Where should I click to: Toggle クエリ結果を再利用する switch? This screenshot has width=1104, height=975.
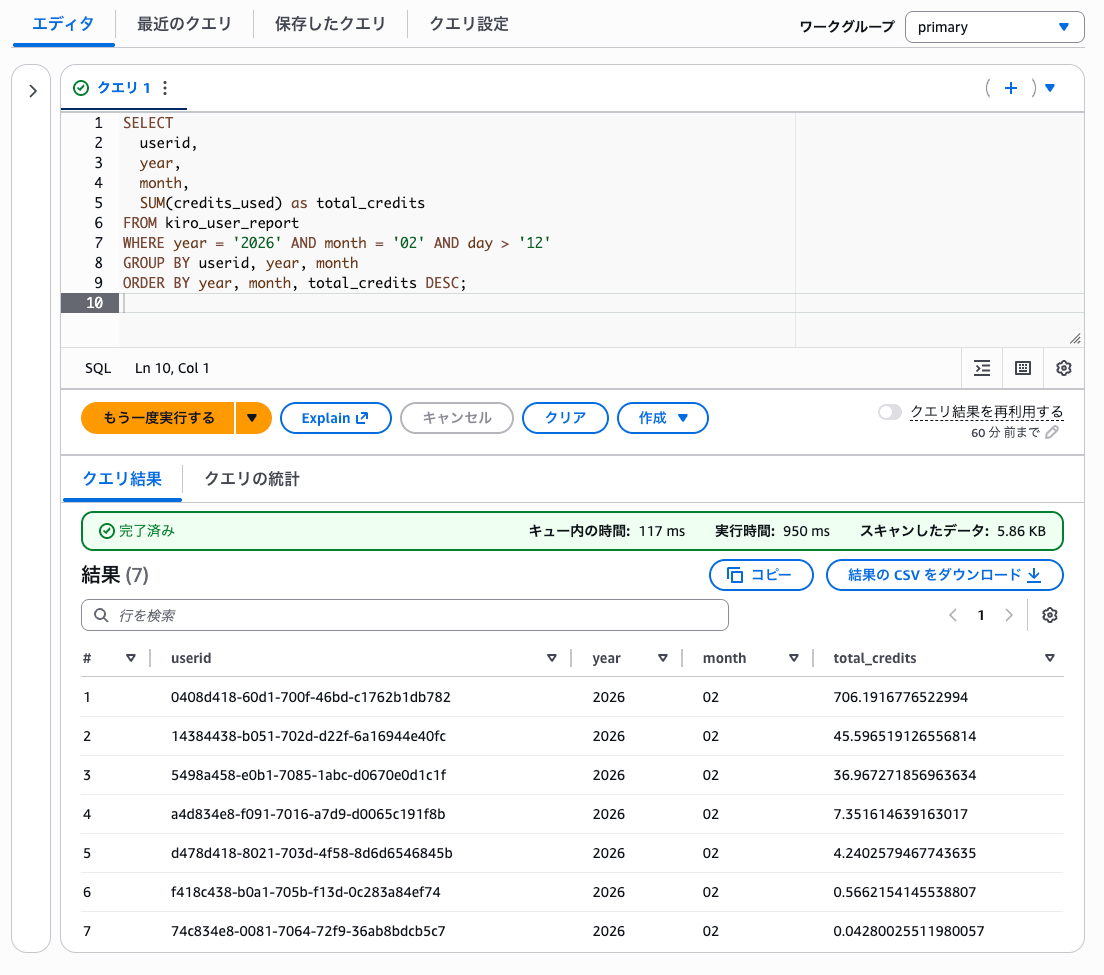[889, 412]
